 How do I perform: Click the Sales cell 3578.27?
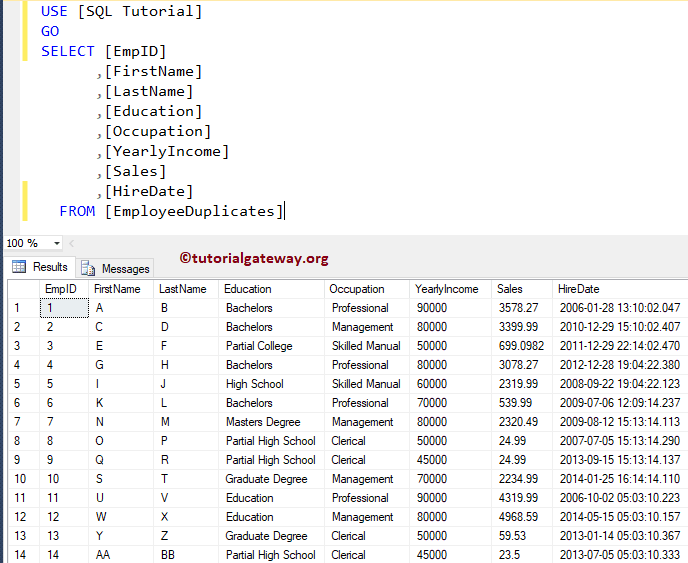(522, 308)
